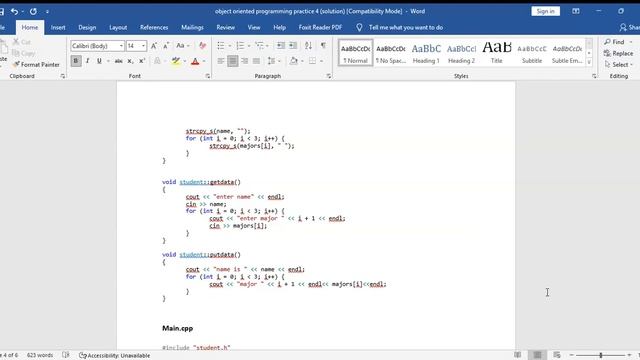Image resolution: width=640 pixels, height=360 pixels.
Task: Apply Superscript formatting
Action: coord(142,61)
